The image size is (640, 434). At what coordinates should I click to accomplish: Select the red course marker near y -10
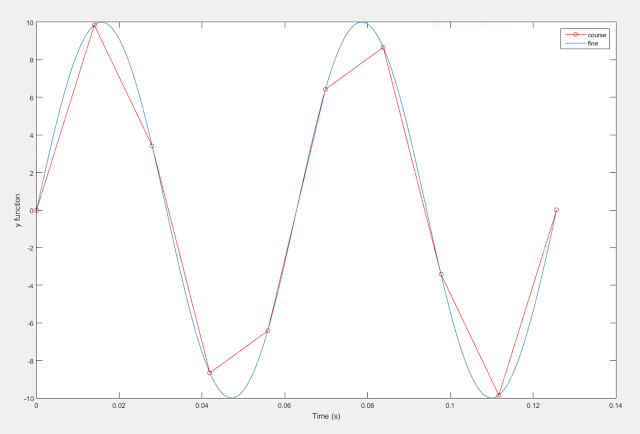[498, 395]
